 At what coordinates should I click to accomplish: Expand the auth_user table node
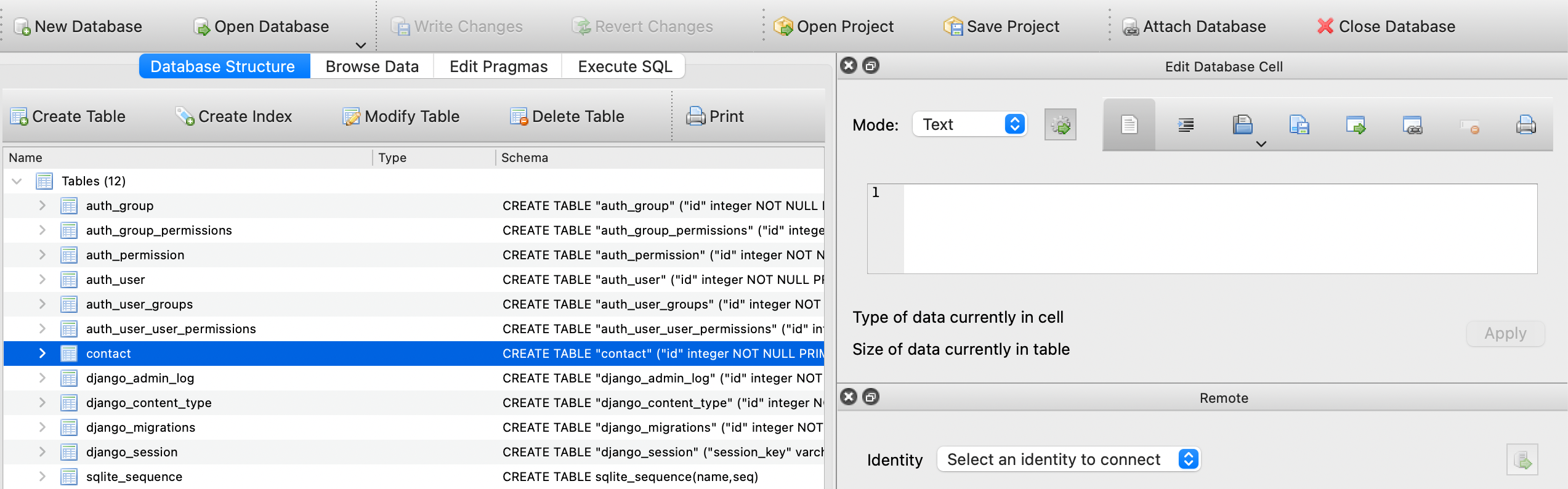click(x=42, y=280)
